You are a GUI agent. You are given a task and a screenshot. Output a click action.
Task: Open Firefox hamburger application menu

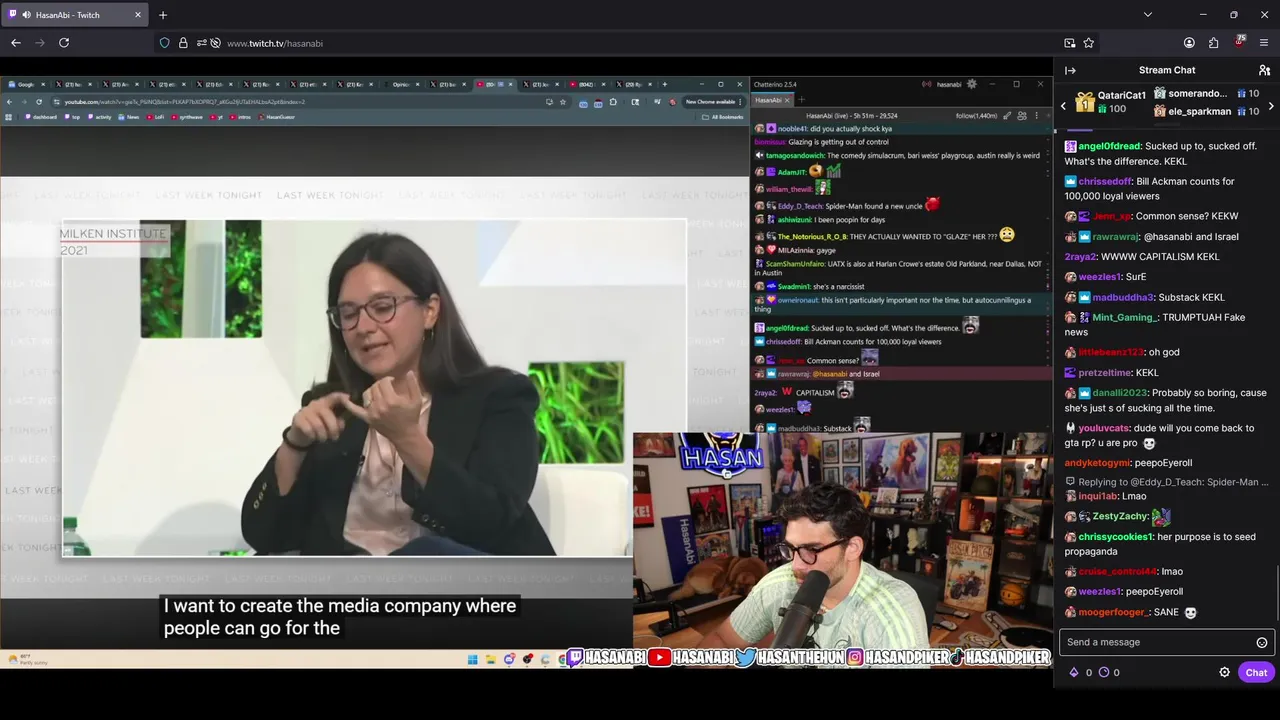pos(1264,43)
